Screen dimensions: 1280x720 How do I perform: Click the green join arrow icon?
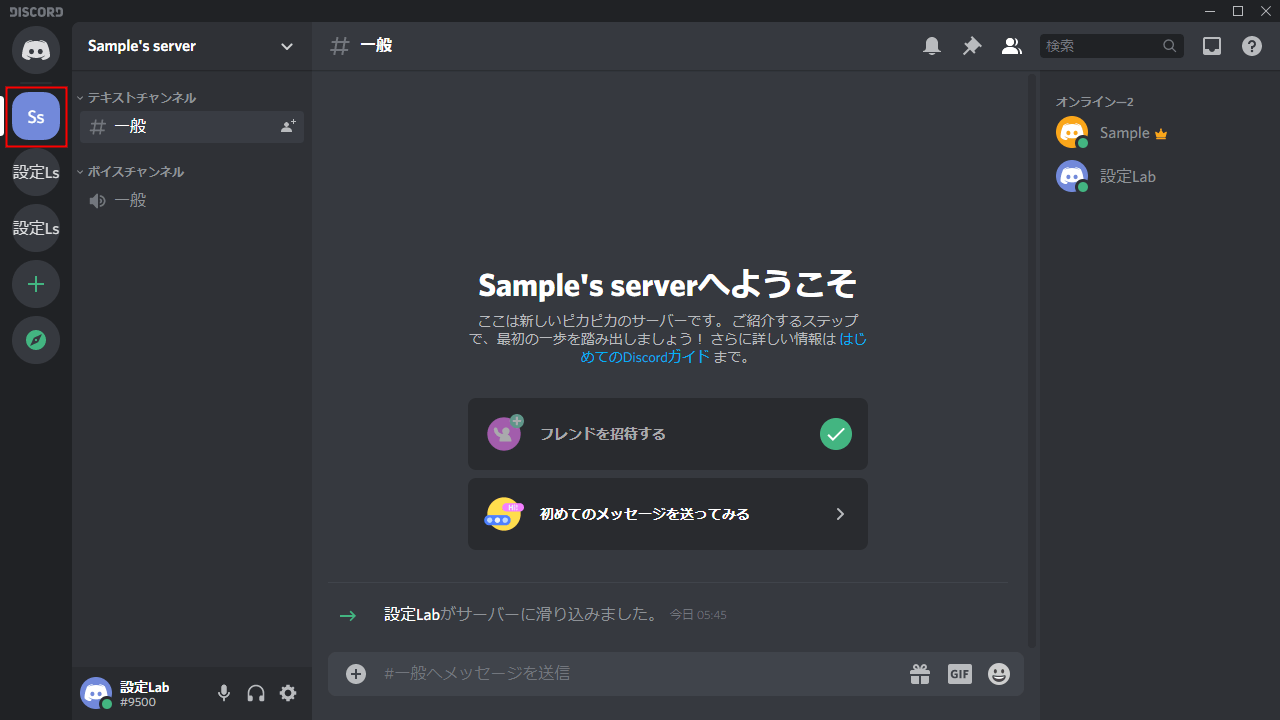[x=348, y=616]
